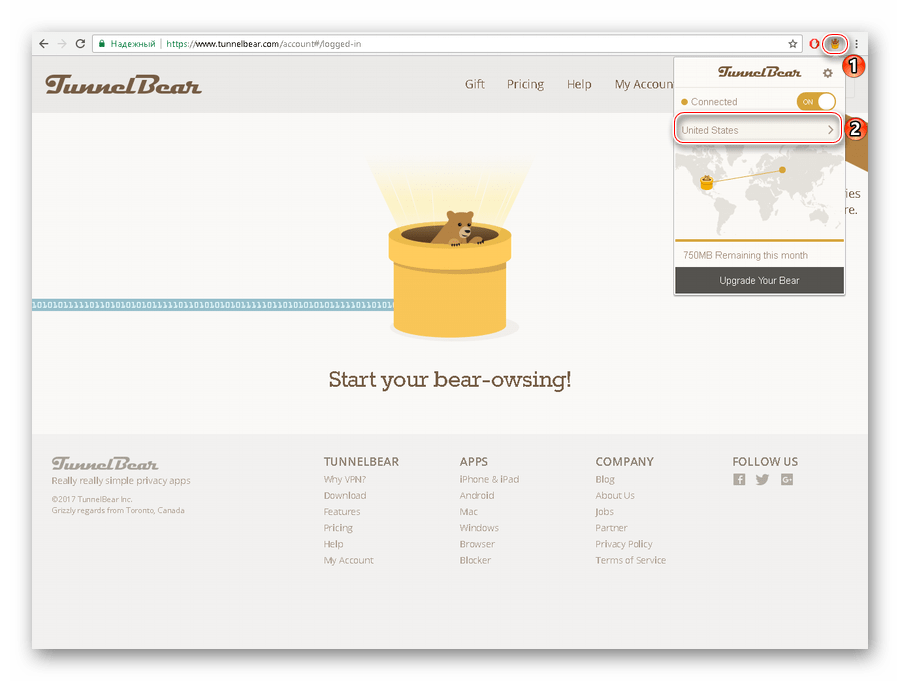Open TunnelBear's Google Plus icon
The image size is (900, 681).
787,480
